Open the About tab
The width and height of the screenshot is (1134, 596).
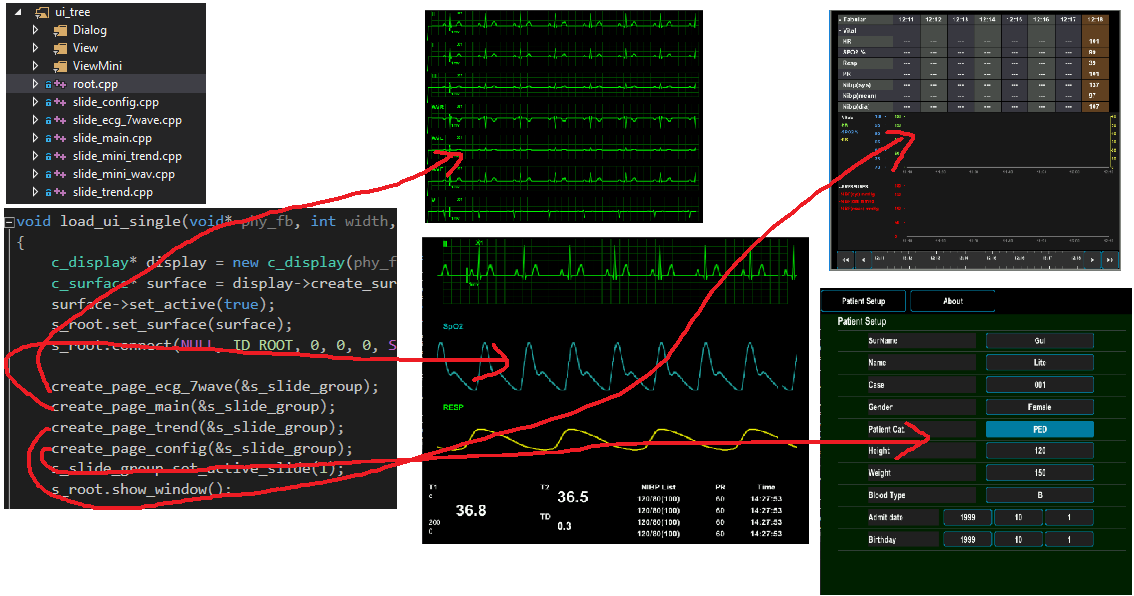point(952,301)
